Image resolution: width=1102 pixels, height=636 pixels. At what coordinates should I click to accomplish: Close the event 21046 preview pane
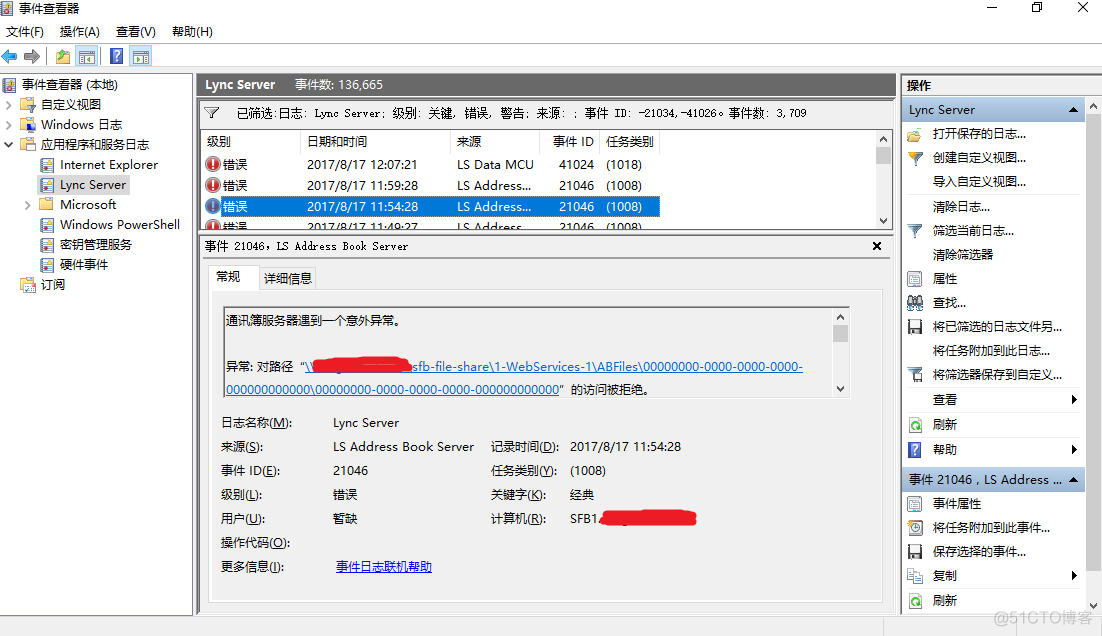point(876,246)
